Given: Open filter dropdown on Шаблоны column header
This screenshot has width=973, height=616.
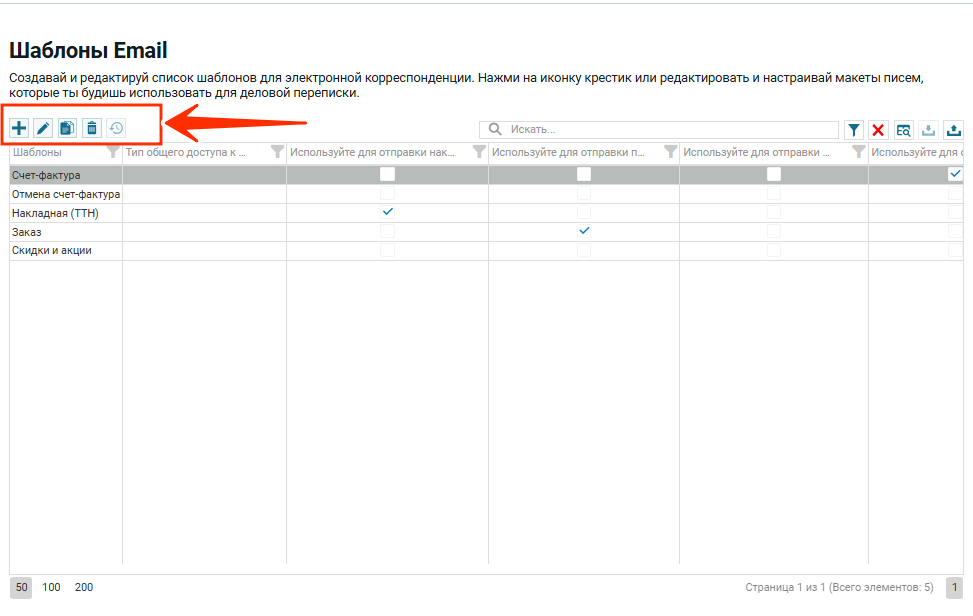Looking at the screenshot, I should tap(112, 152).
